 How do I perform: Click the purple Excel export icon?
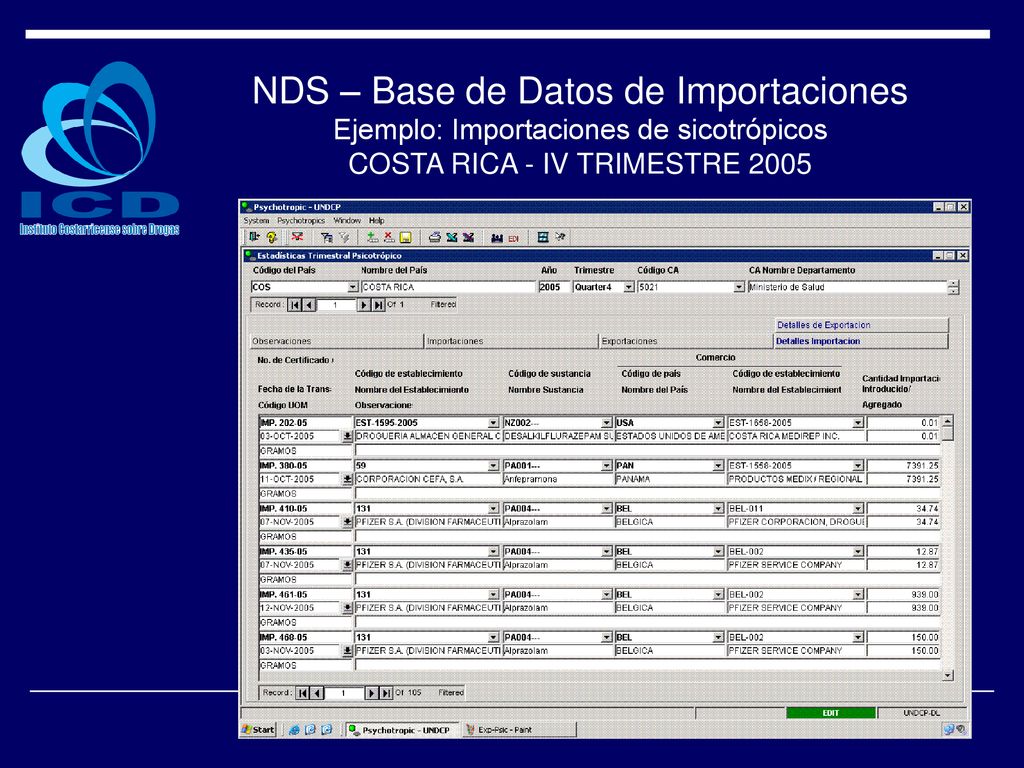point(468,238)
